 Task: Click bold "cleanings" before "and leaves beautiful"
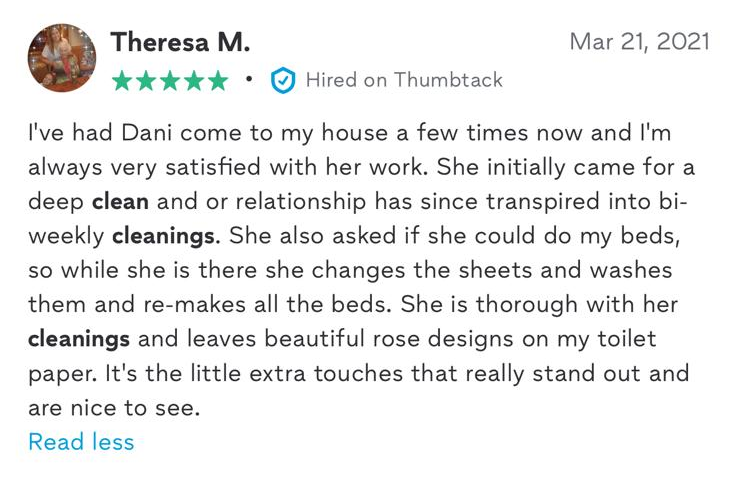(77, 339)
